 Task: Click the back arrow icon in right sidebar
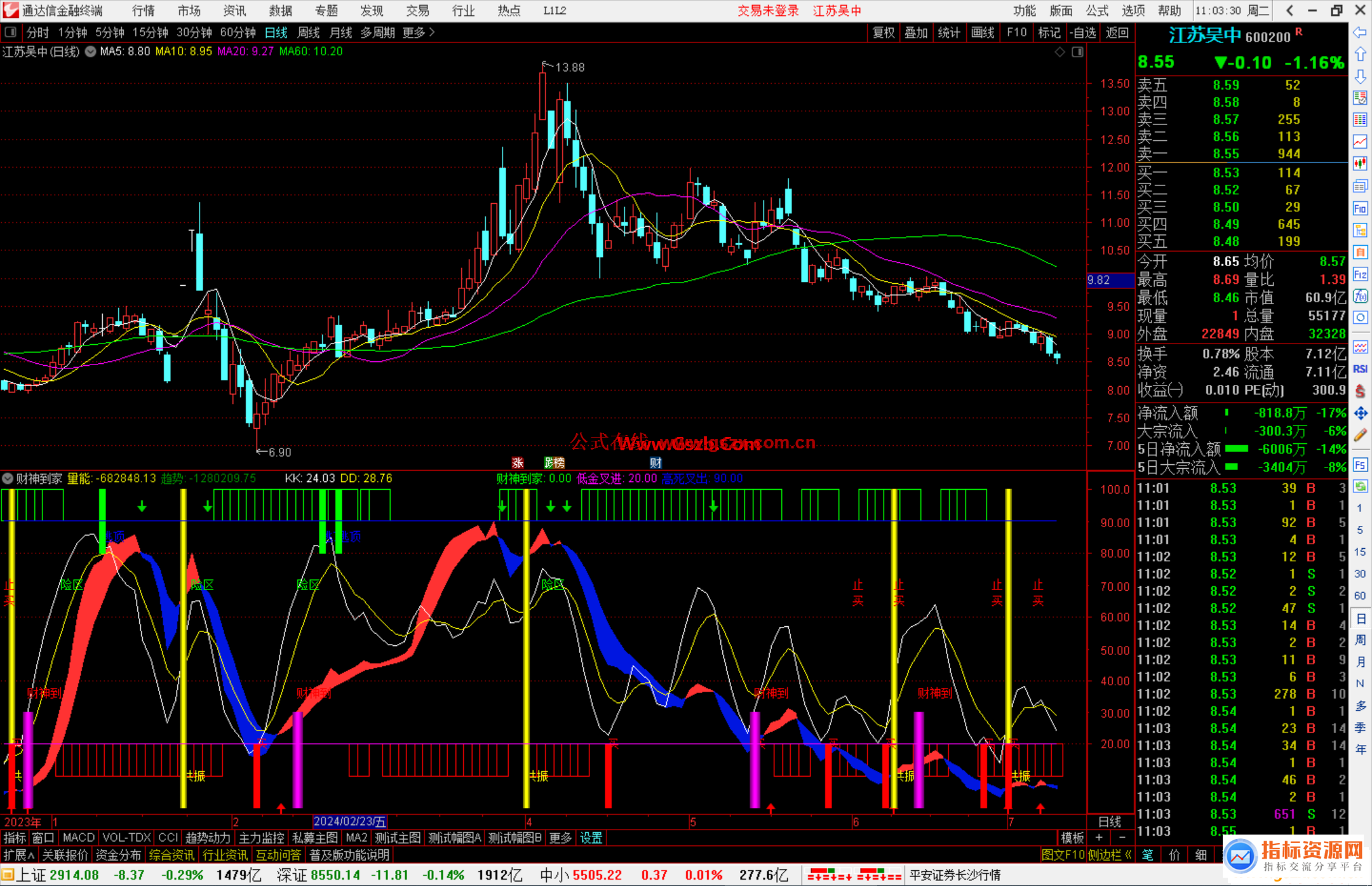[1360, 33]
